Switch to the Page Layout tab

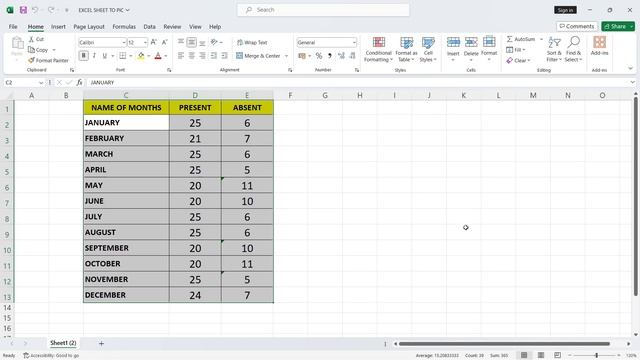tap(89, 27)
